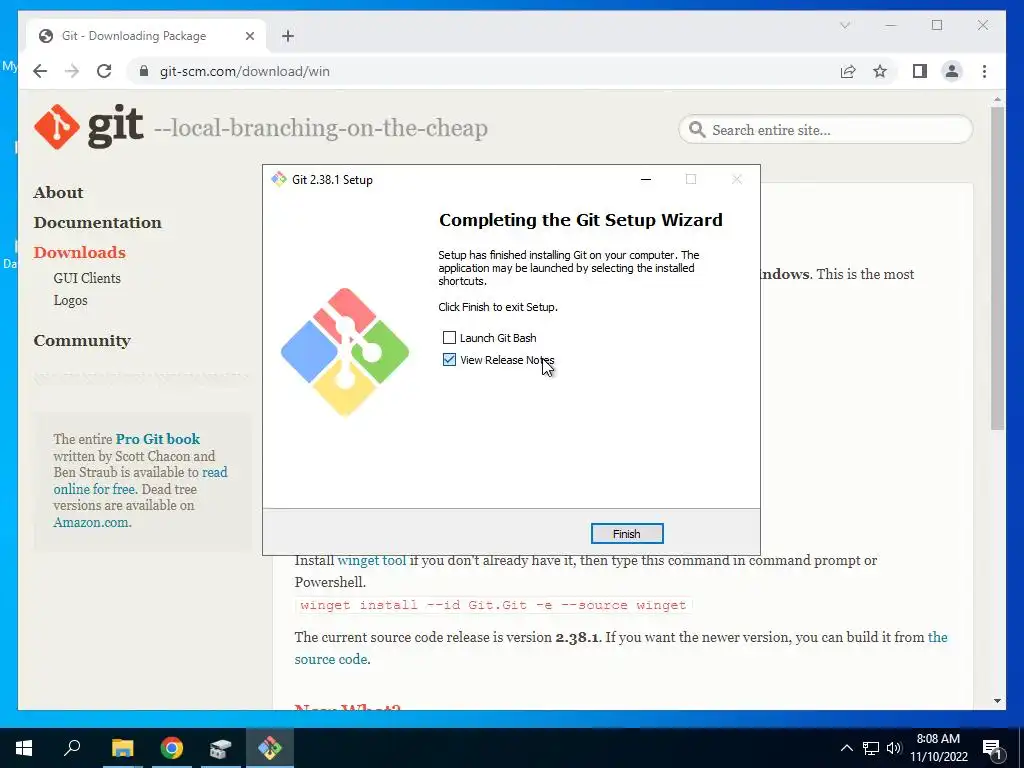Screen dimensions: 1024x768
Task: Follow the winget tool link
Action: point(372,560)
